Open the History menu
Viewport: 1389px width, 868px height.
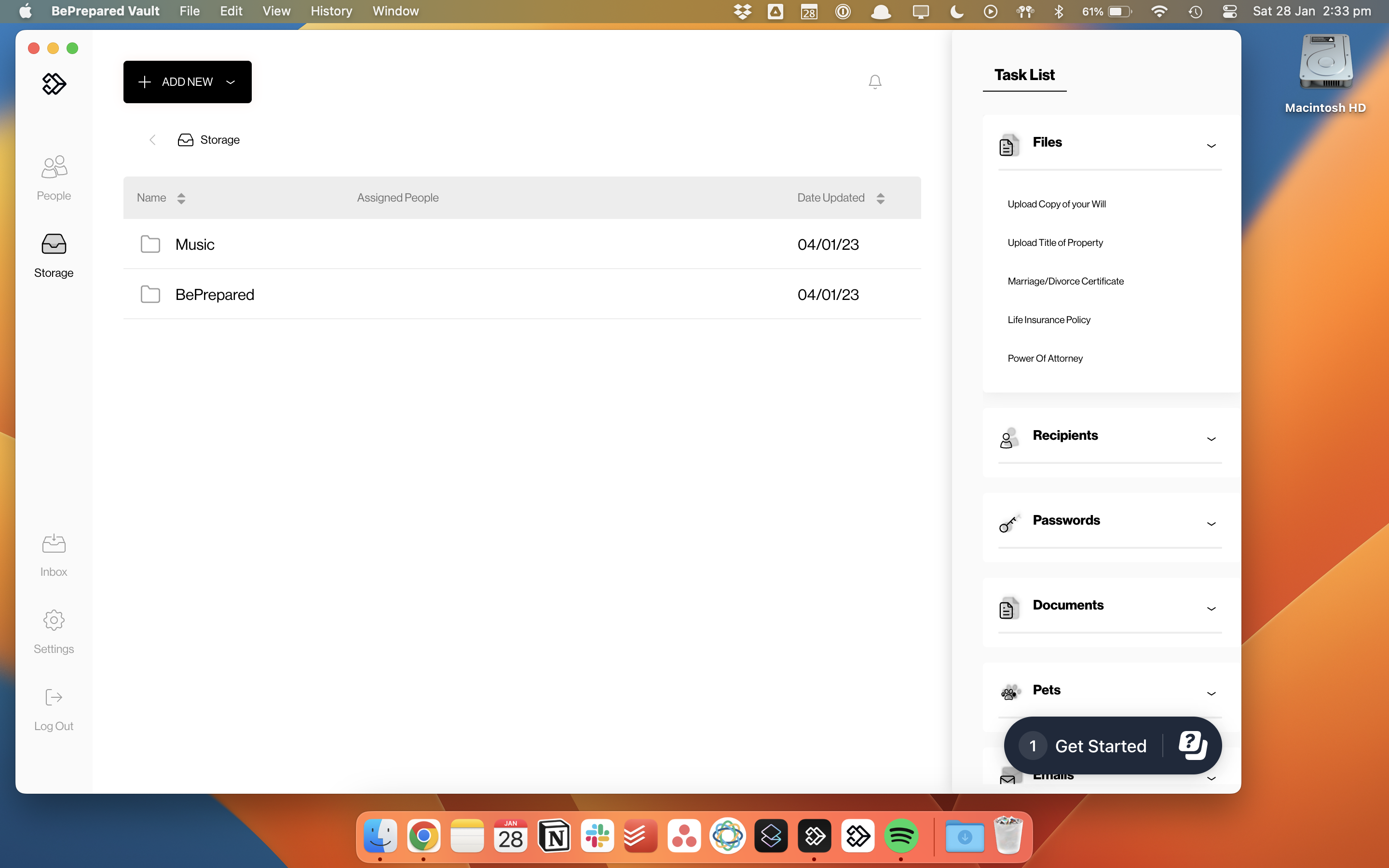click(x=331, y=11)
